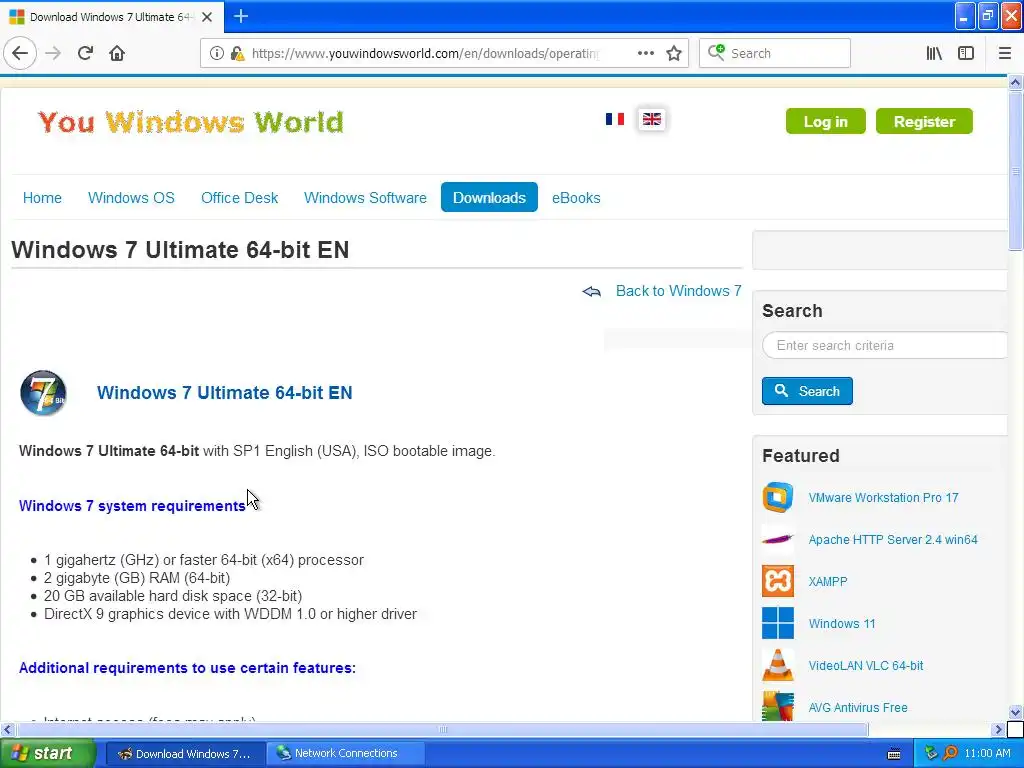The width and height of the screenshot is (1024, 768).
Task: Click the Log in button
Action: pyautogui.click(x=825, y=121)
